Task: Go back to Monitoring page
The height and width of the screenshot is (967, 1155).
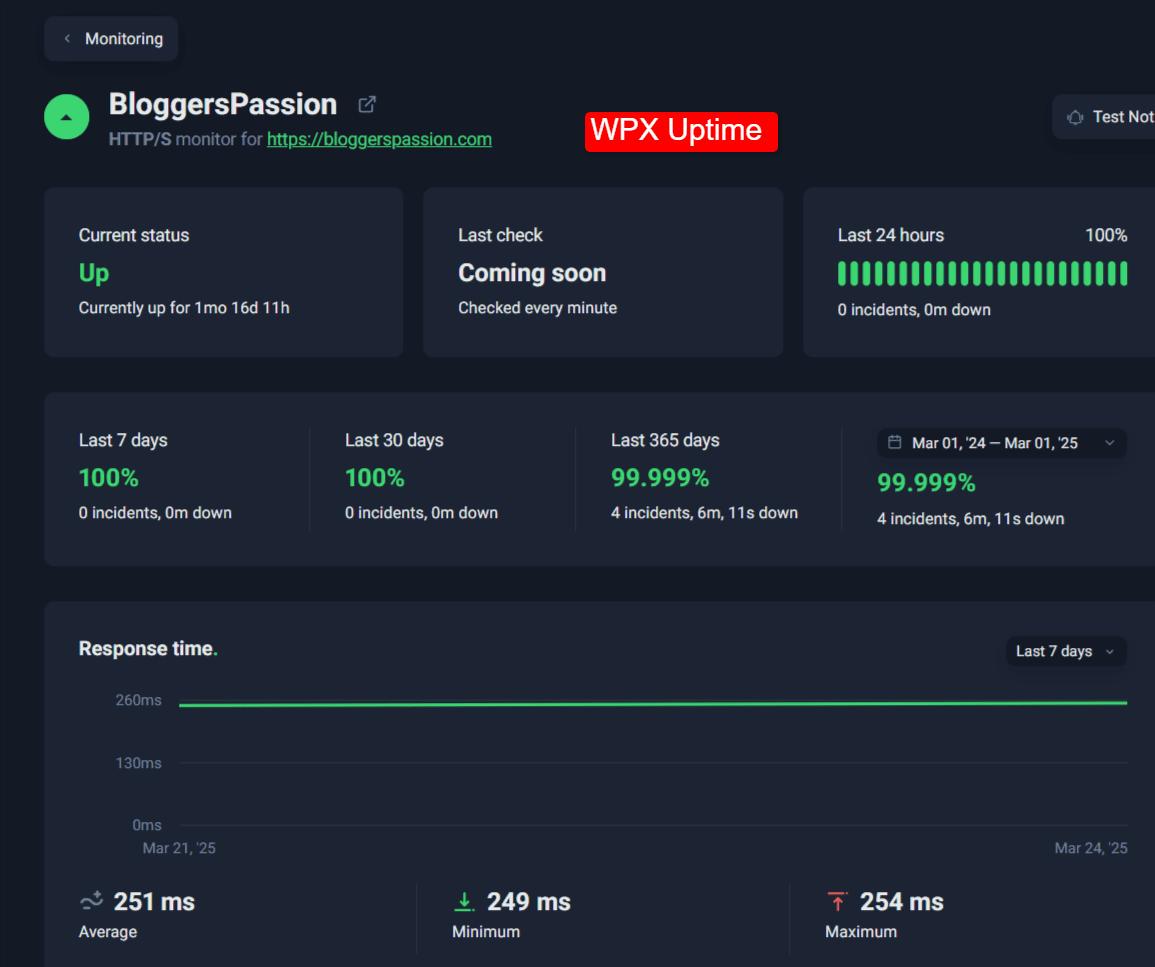Action: pos(111,39)
